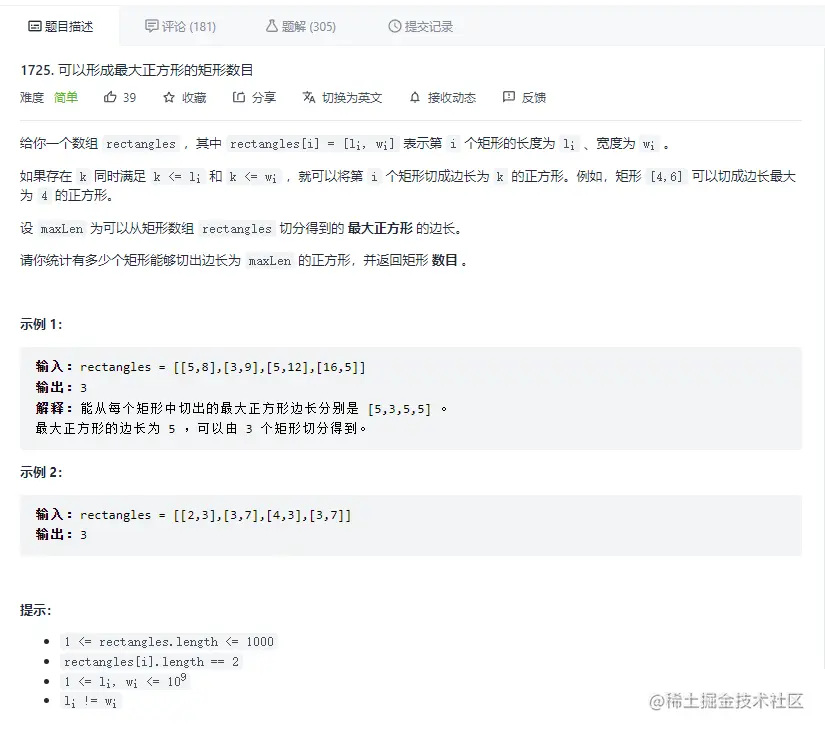Image resolution: width=825 pixels, height=732 pixels.
Task: Click the 收藏 label
Action: point(194,98)
